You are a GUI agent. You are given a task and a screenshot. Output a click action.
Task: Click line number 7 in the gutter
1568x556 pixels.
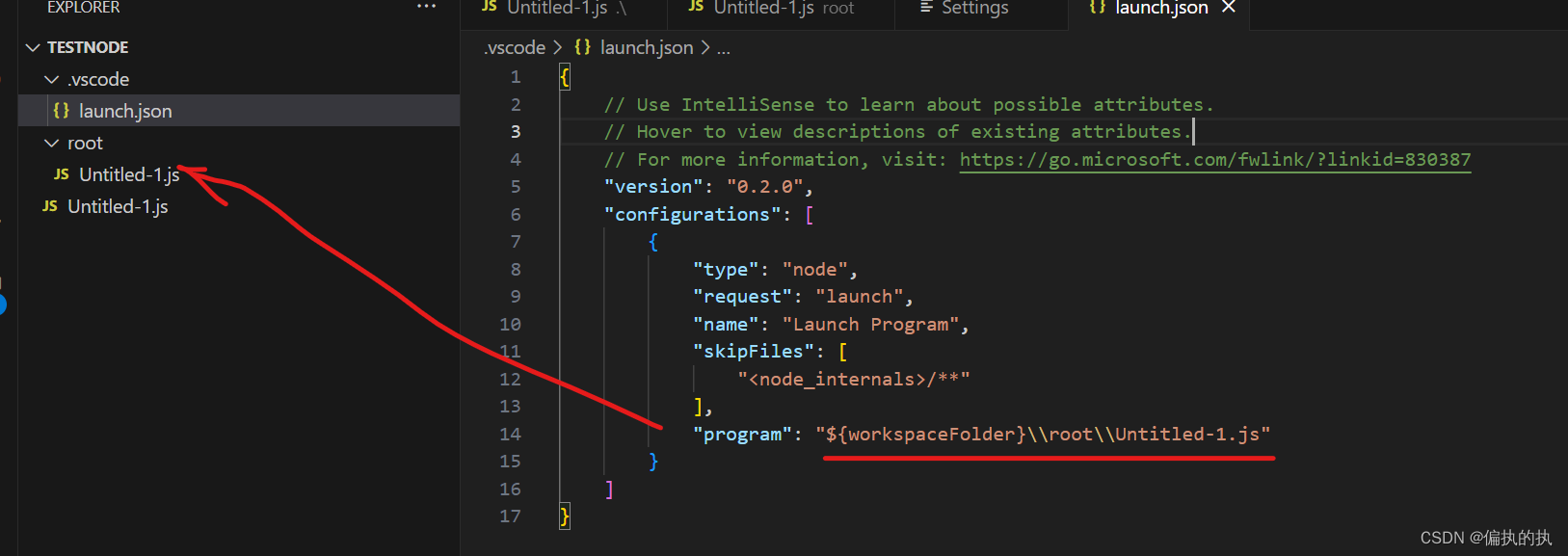516,241
